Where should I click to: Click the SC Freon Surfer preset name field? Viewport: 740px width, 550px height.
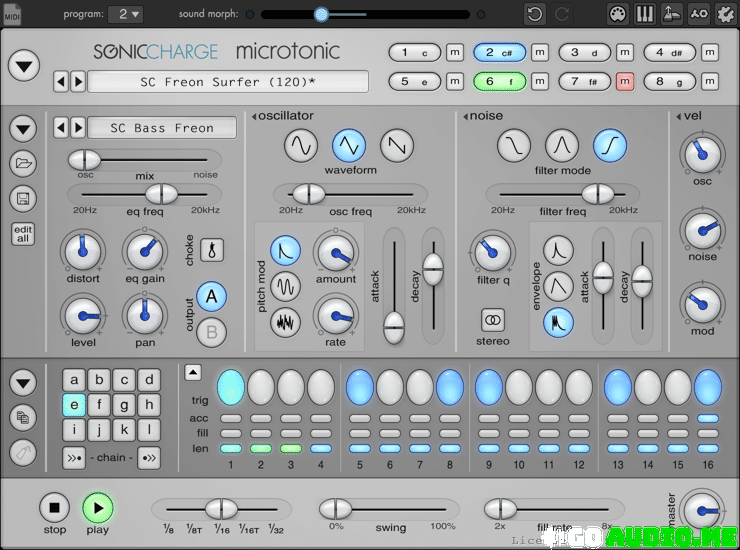228,82
